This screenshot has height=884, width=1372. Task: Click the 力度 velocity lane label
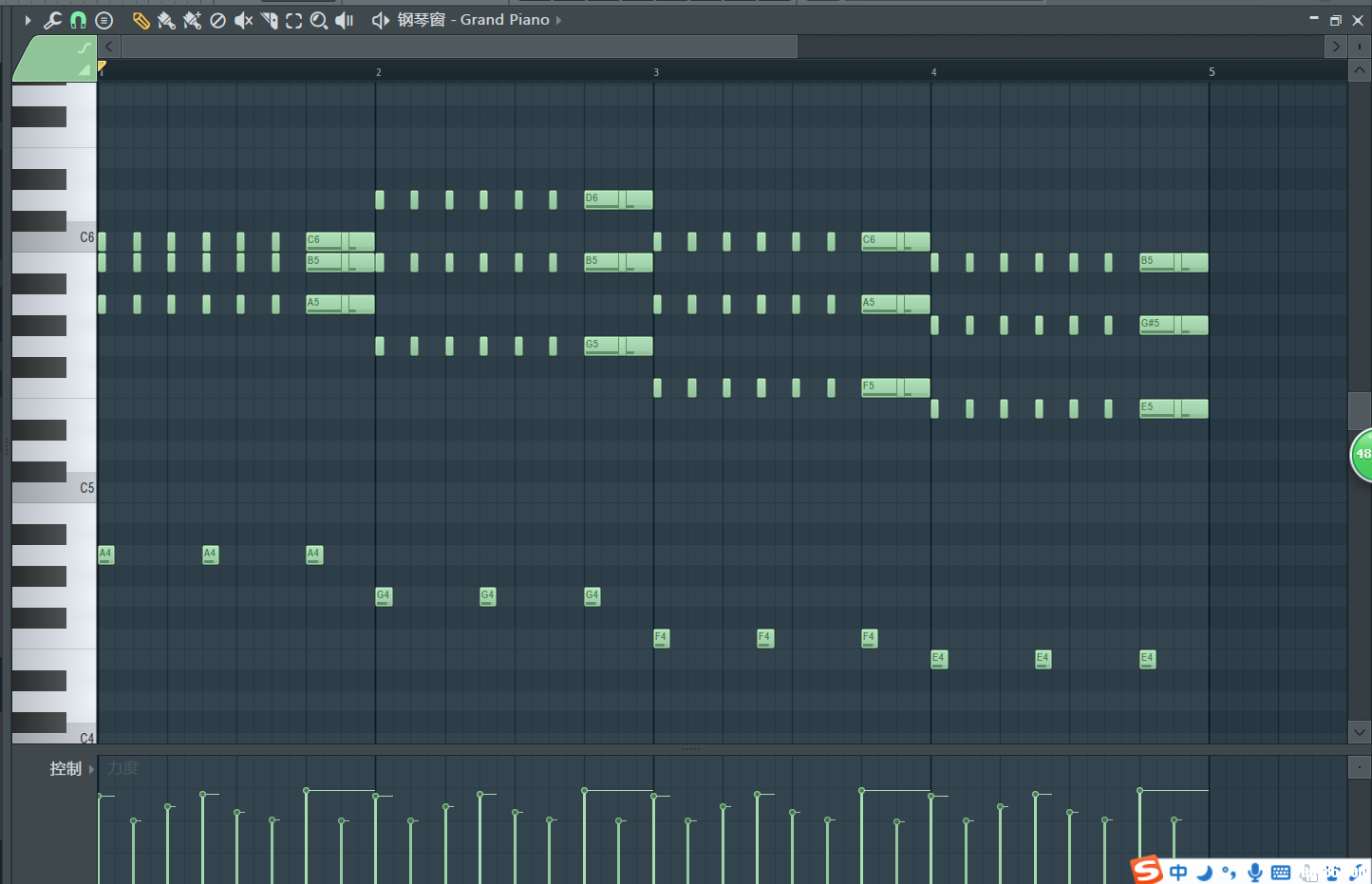[122, 768]
